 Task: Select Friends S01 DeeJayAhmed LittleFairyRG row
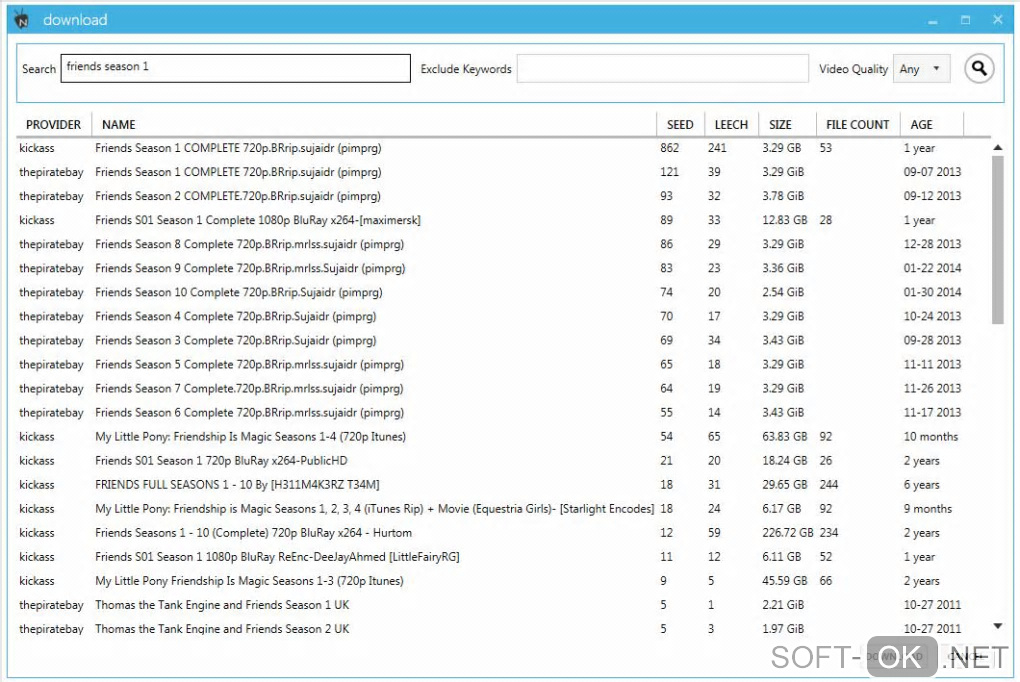click(503, 557)
